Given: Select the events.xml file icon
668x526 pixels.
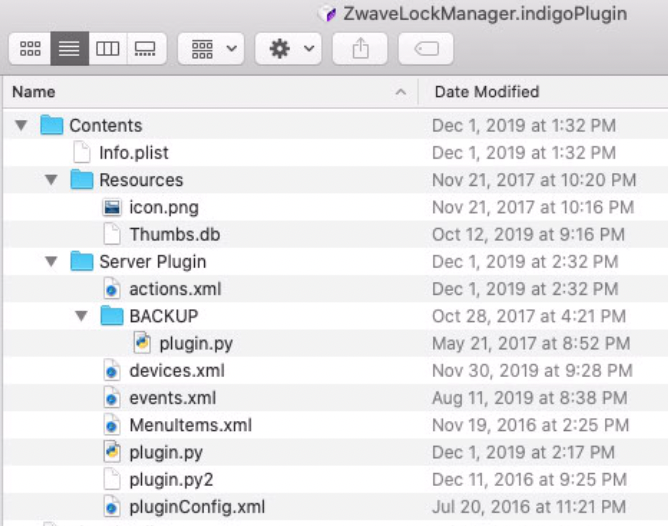Looking at the screenshot, I should (x=112, y=398).
